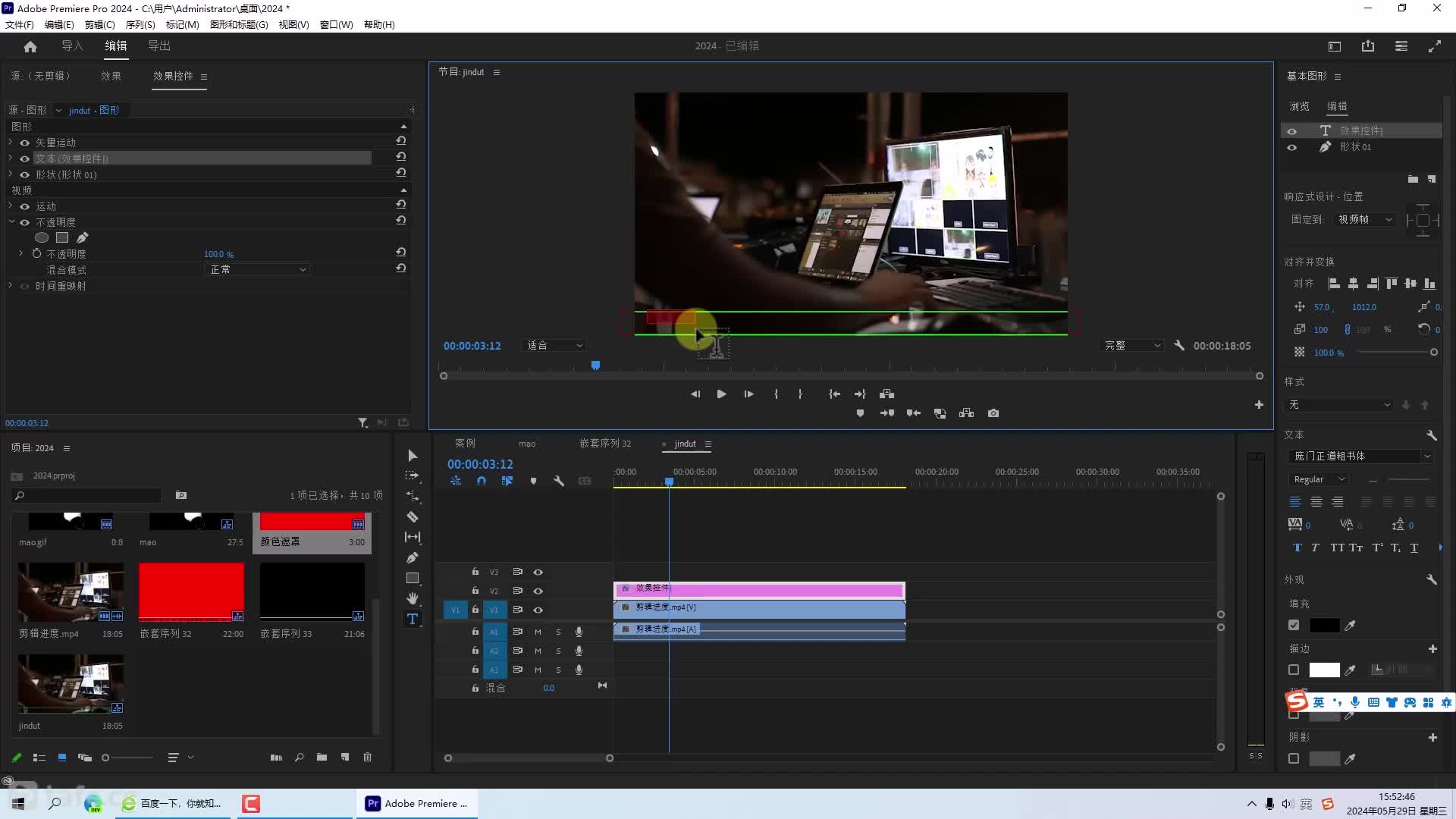Viewport: 1456px width, 819px height.
Task: Open the 序列(S) menu
Action: [140, 24]
